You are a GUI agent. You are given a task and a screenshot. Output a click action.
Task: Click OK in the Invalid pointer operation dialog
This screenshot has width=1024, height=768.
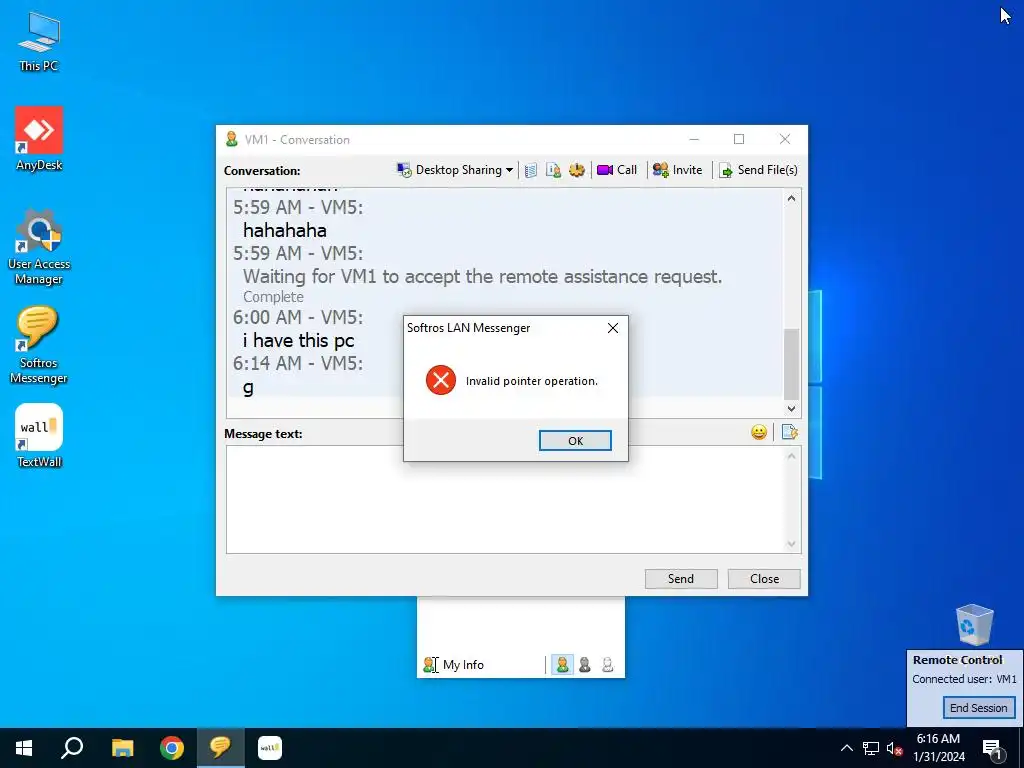pos(575,441)
